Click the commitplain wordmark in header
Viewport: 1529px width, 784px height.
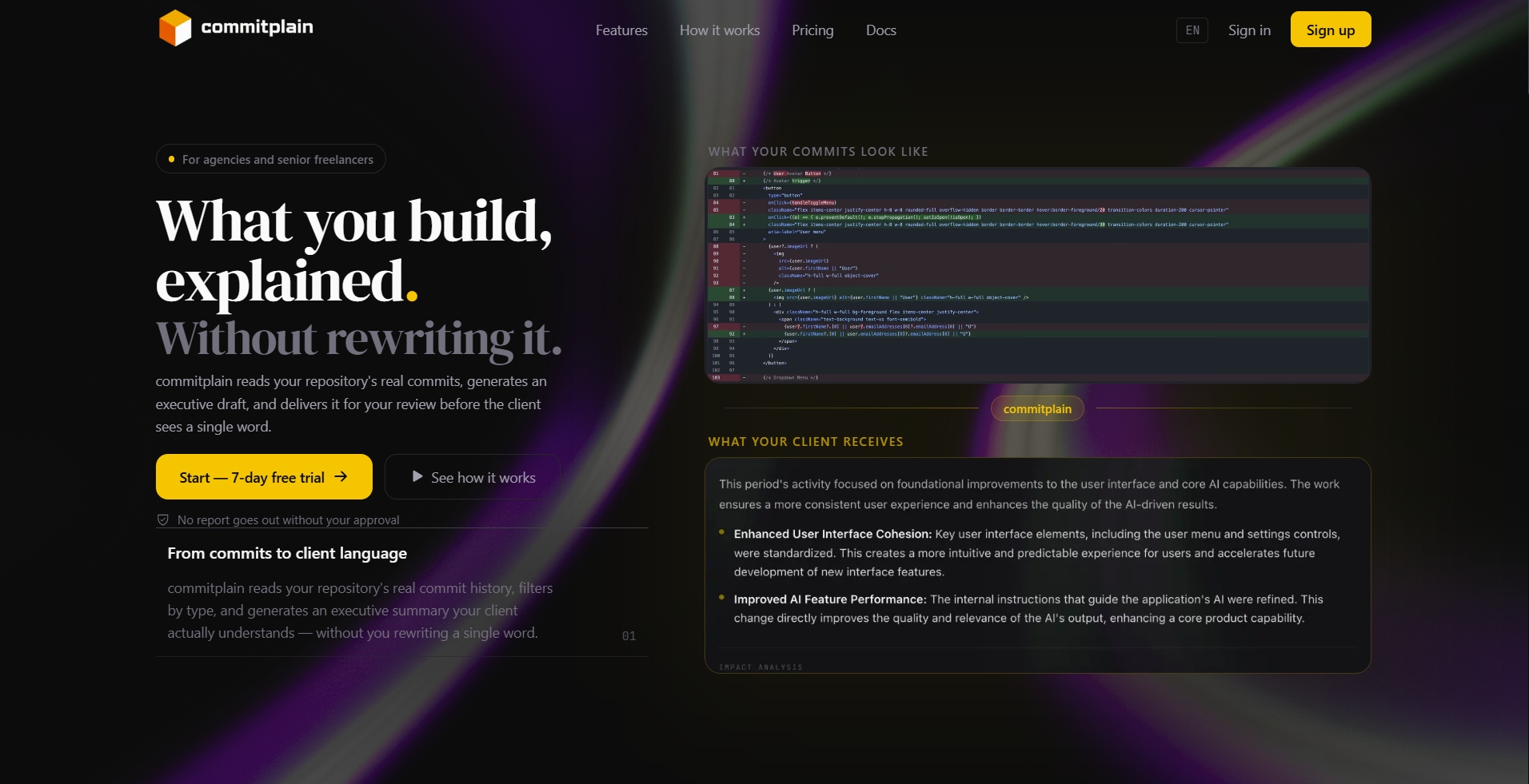click(x=257, y=27)
